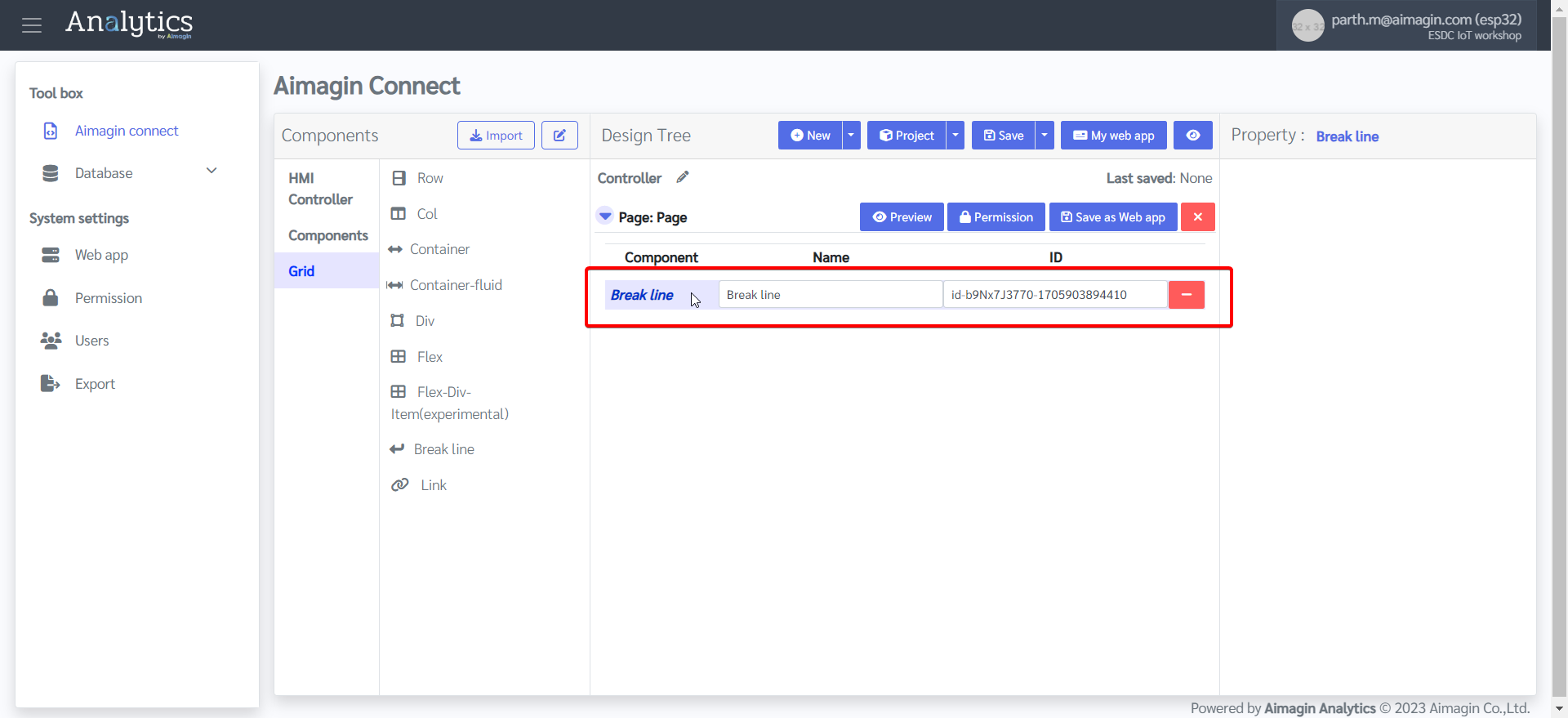Select the Components category tab
Image resolution: width=1568 pixels, height=718 pixels.
[x=327, y=235]
